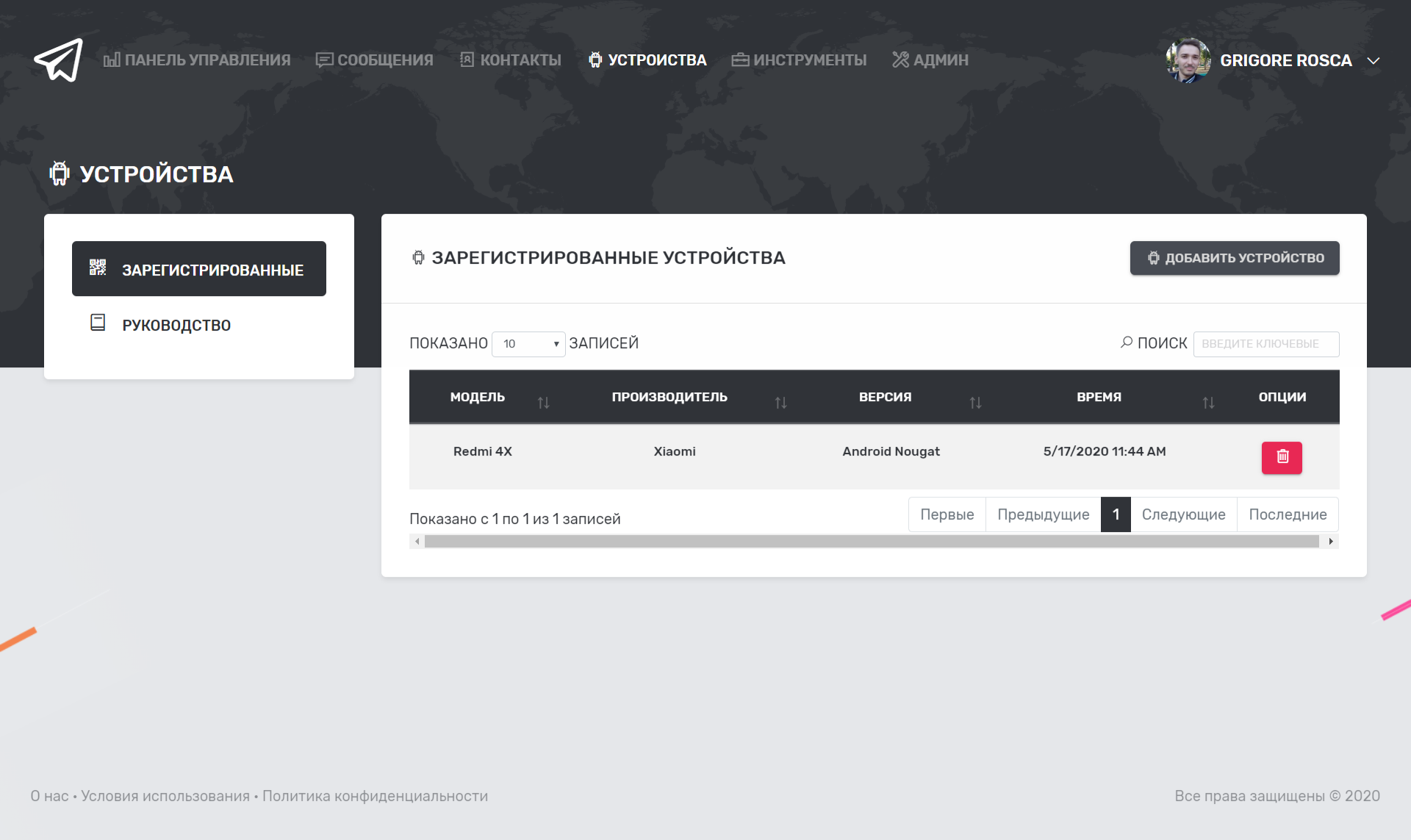This screenshot has height=840, width=1411.
Task: Click sort arrows beside ПРОИЗВОДИТЕЛЬ column
Action: tap(780, 402)
